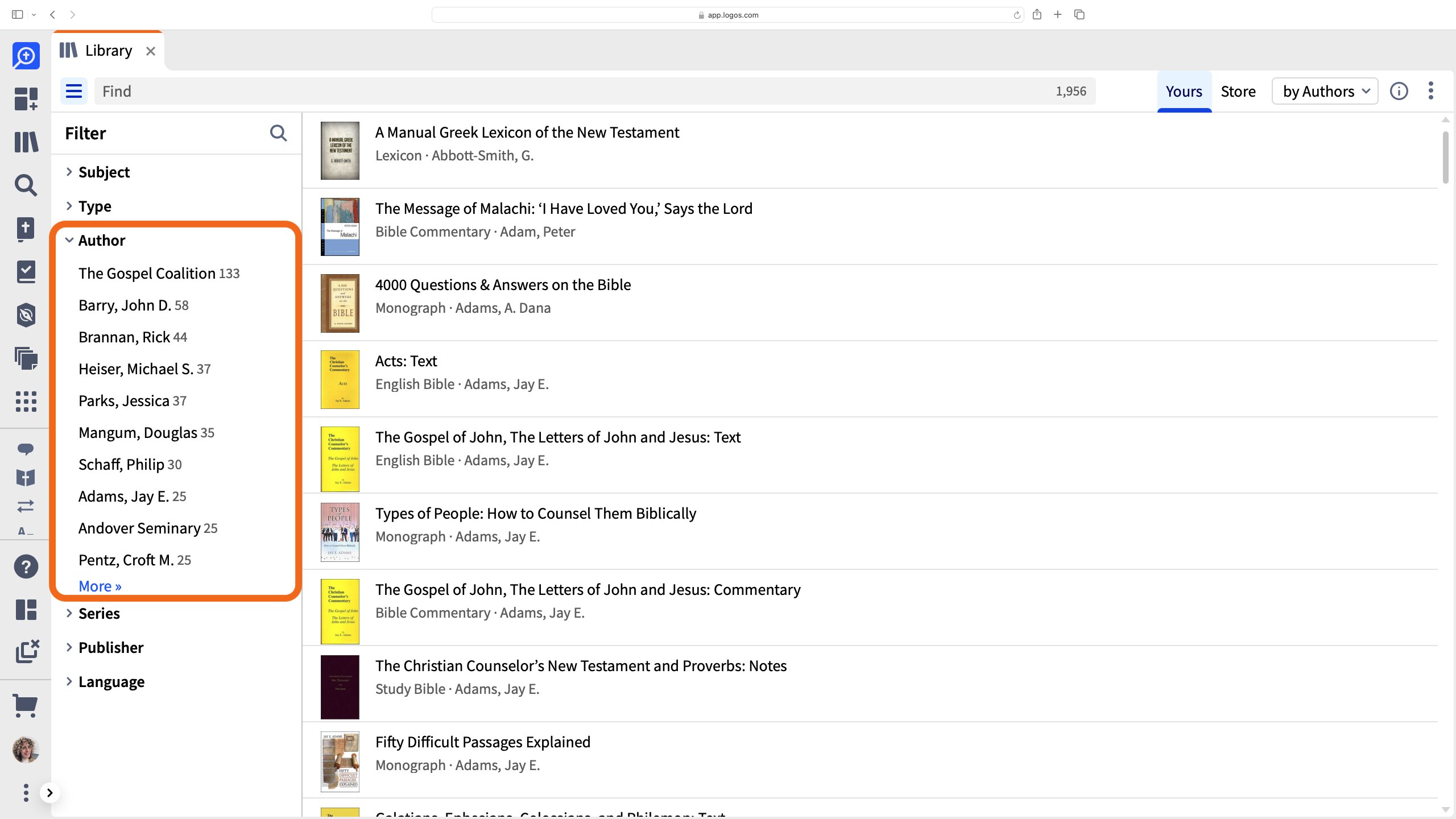Open A Manual Greek Lexicon cover thumbnail
Viewport: 1456px width, 819px height.
pos(340,151)
